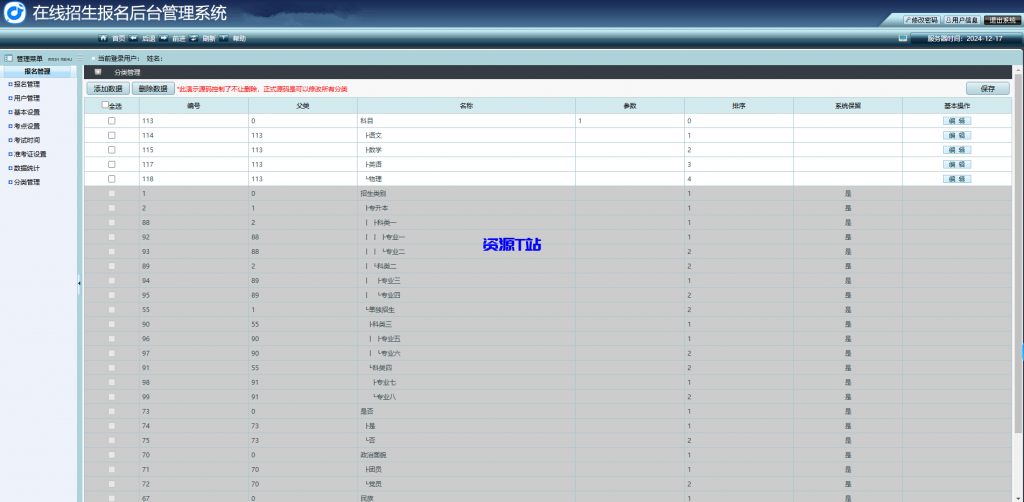Image resolution: width=1024 pixels, height=502 pixels.
Task: Click the Help (帮助) icon
Action: [224, 38]
